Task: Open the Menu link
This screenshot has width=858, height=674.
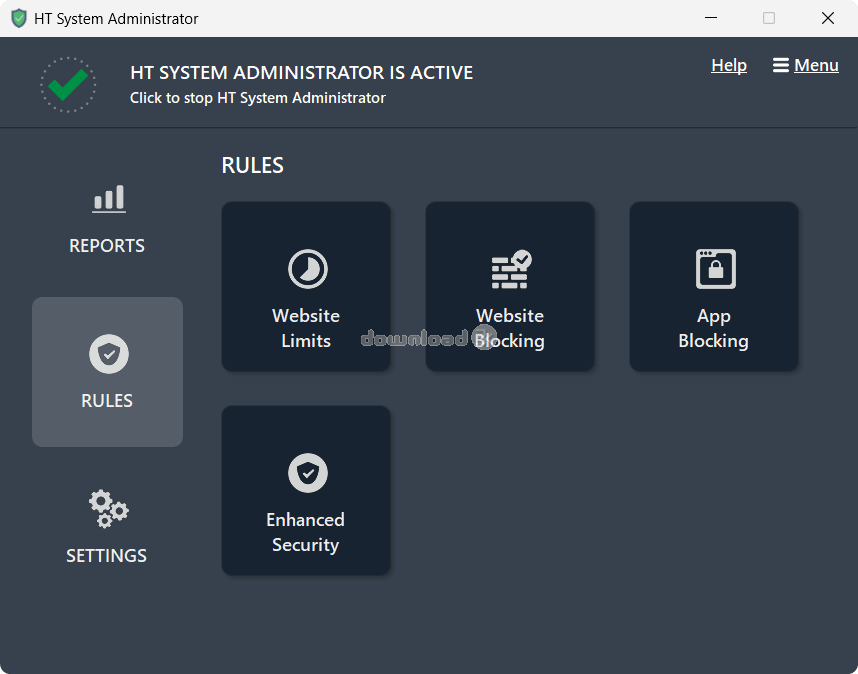Action: pyautogui.click(x=816, y=65)
